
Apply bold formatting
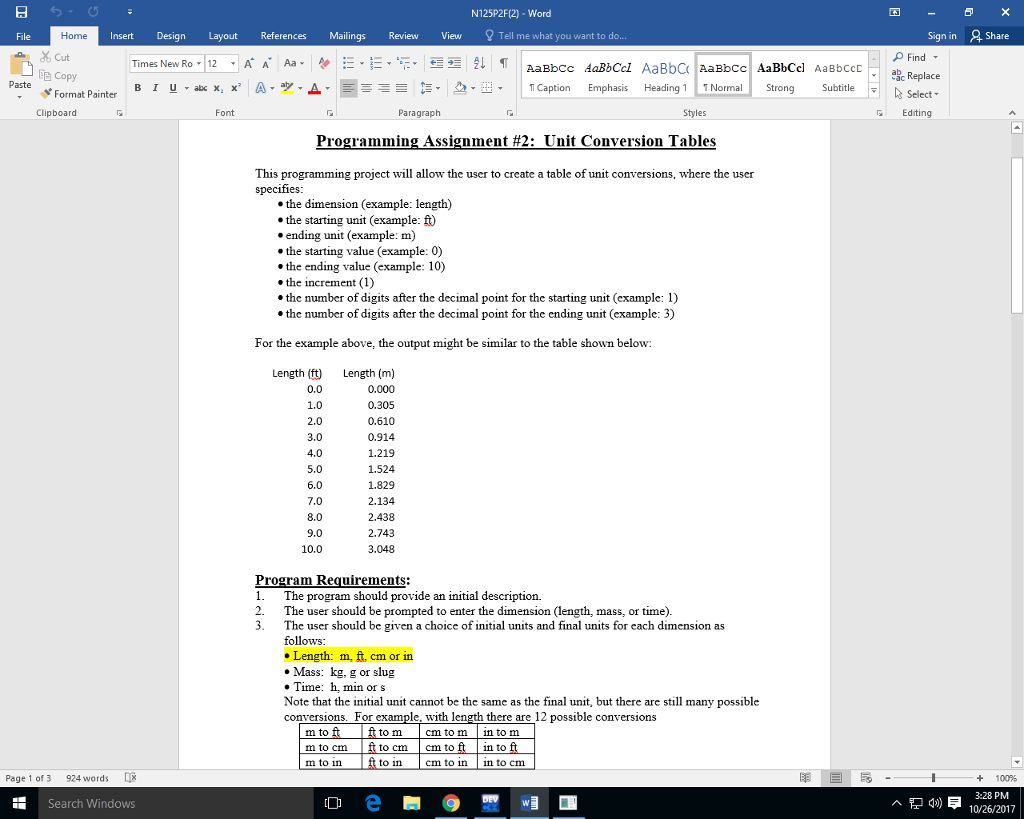pyautogui.click(x=136, y=88)
